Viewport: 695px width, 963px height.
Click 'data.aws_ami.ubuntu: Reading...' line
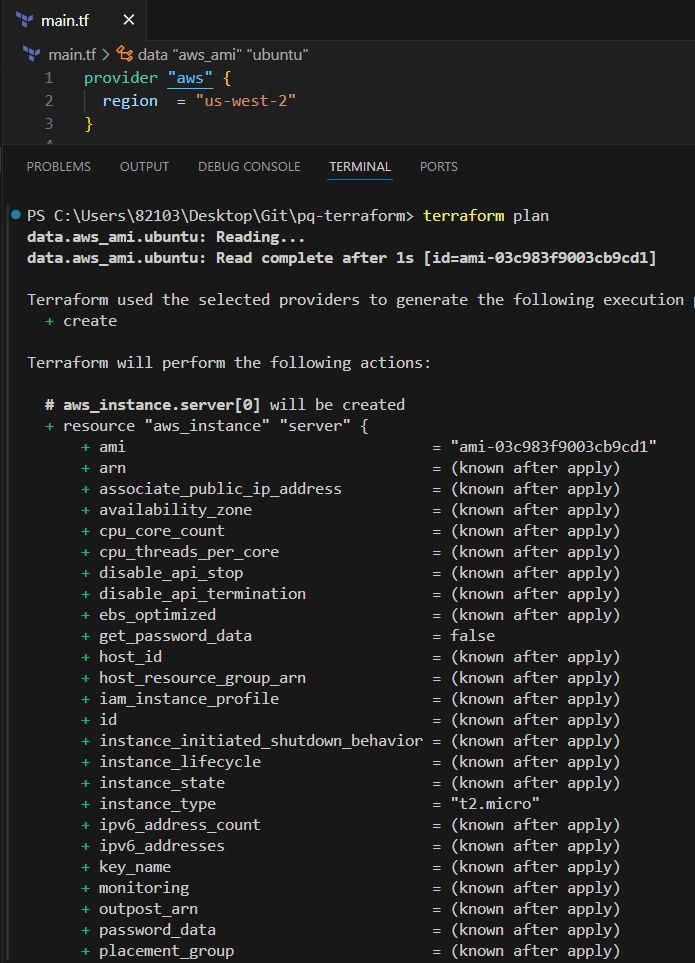[x=166, y=237]
